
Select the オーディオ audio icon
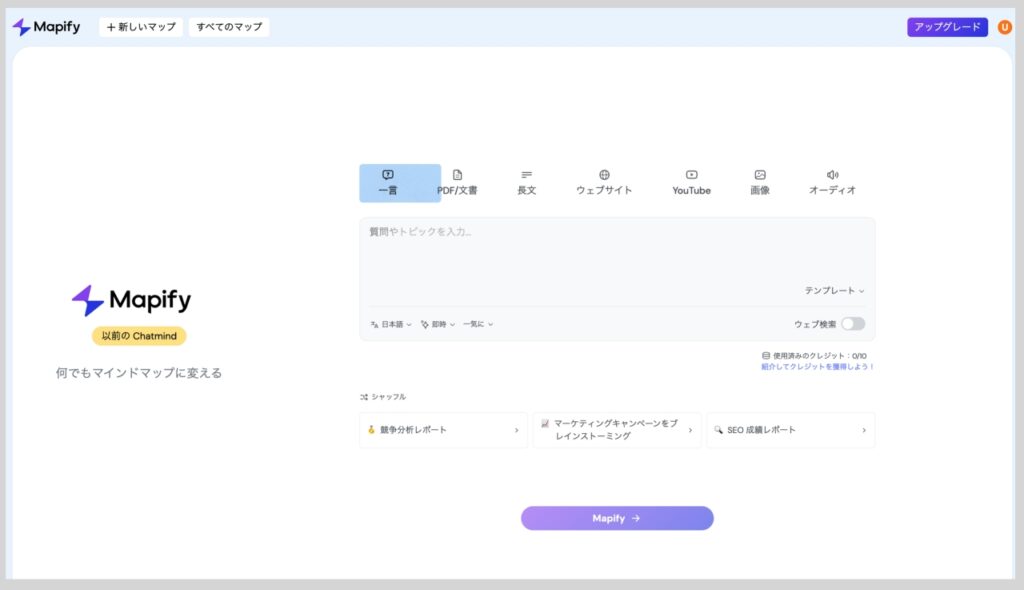pyautogui.click(x=832, y=175)
